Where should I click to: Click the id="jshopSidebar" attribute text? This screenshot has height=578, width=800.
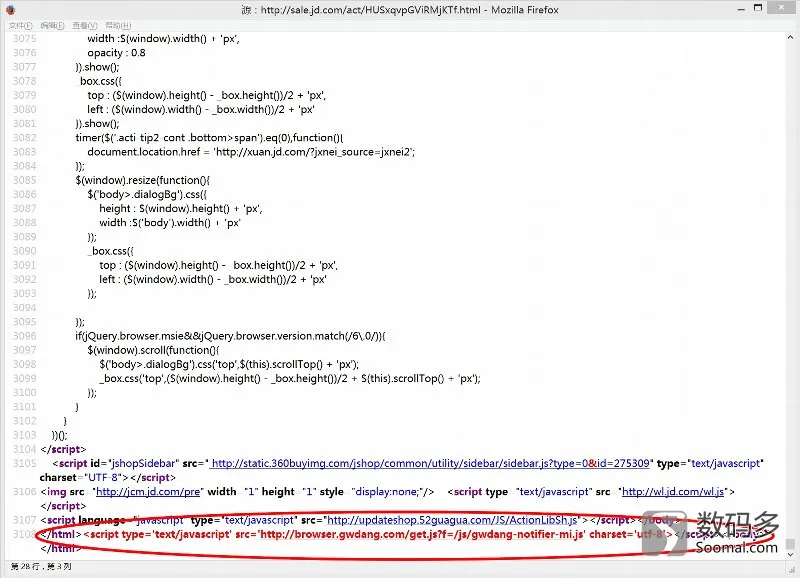tap(135, 463)
